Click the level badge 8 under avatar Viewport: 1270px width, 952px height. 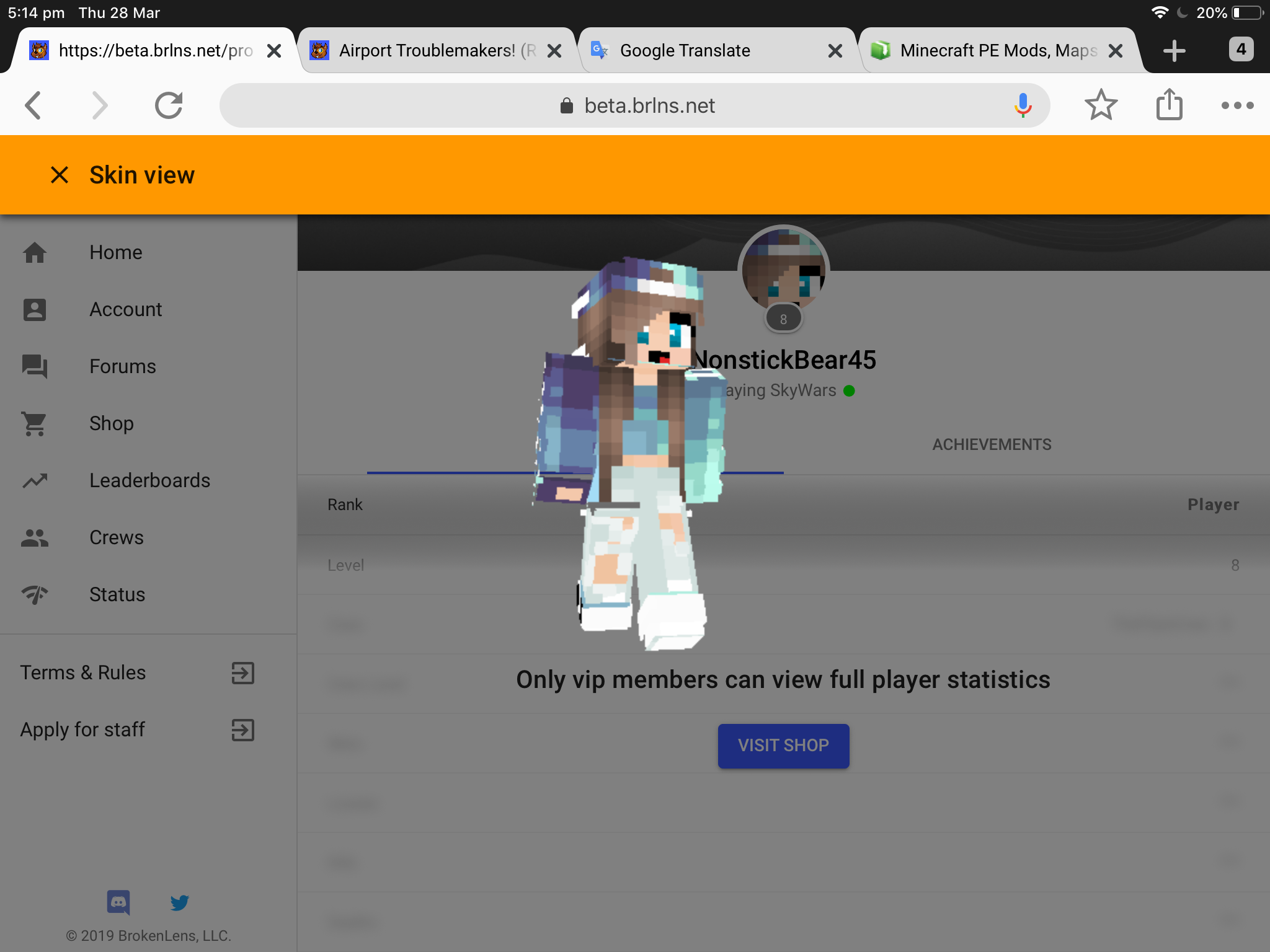tap(783, 319)
